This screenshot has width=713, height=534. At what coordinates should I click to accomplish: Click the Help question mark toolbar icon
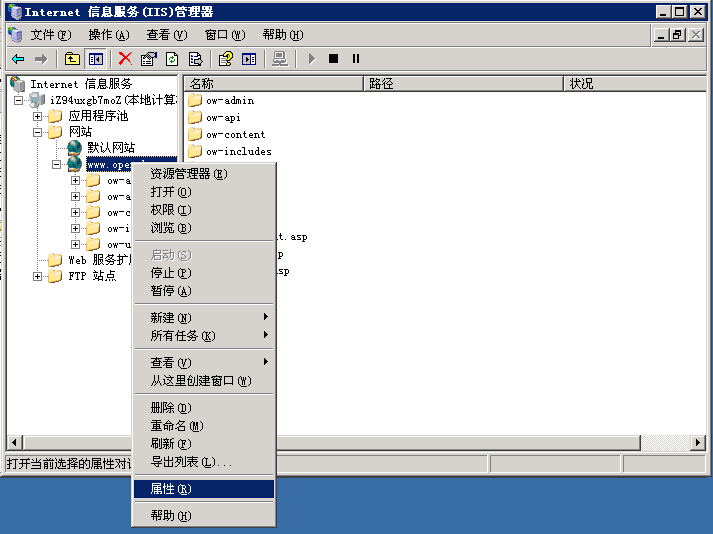click(x=226, y=59)
